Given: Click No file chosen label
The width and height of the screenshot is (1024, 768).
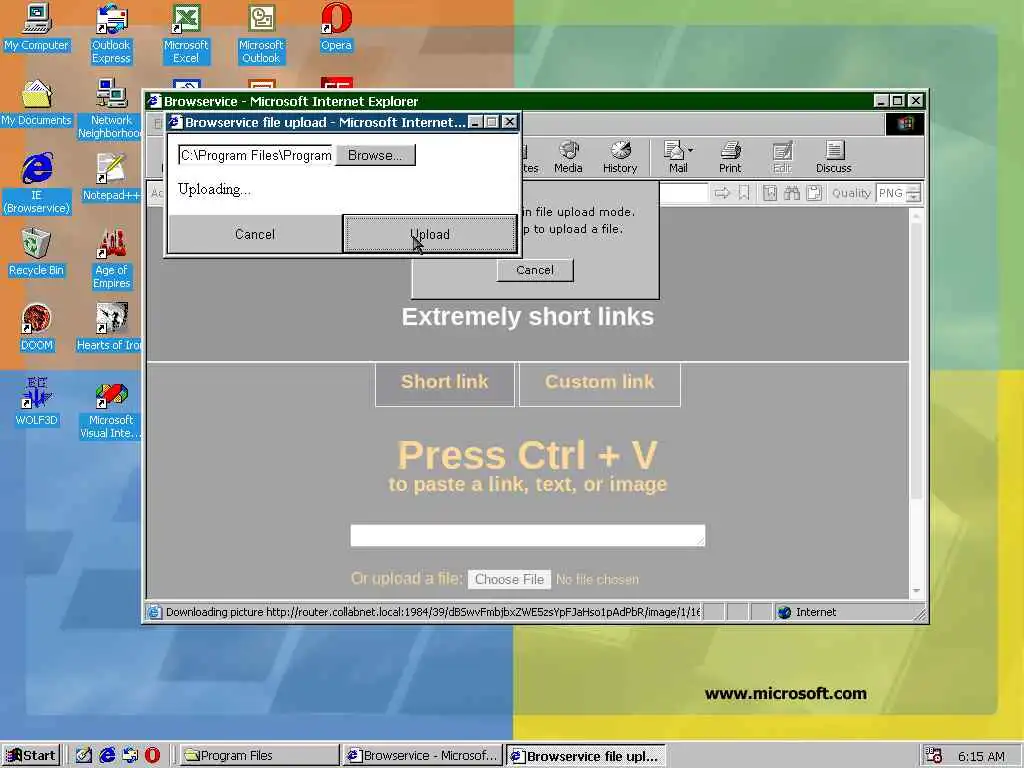Looking at the screenshot, I should [x=598, y=579].
